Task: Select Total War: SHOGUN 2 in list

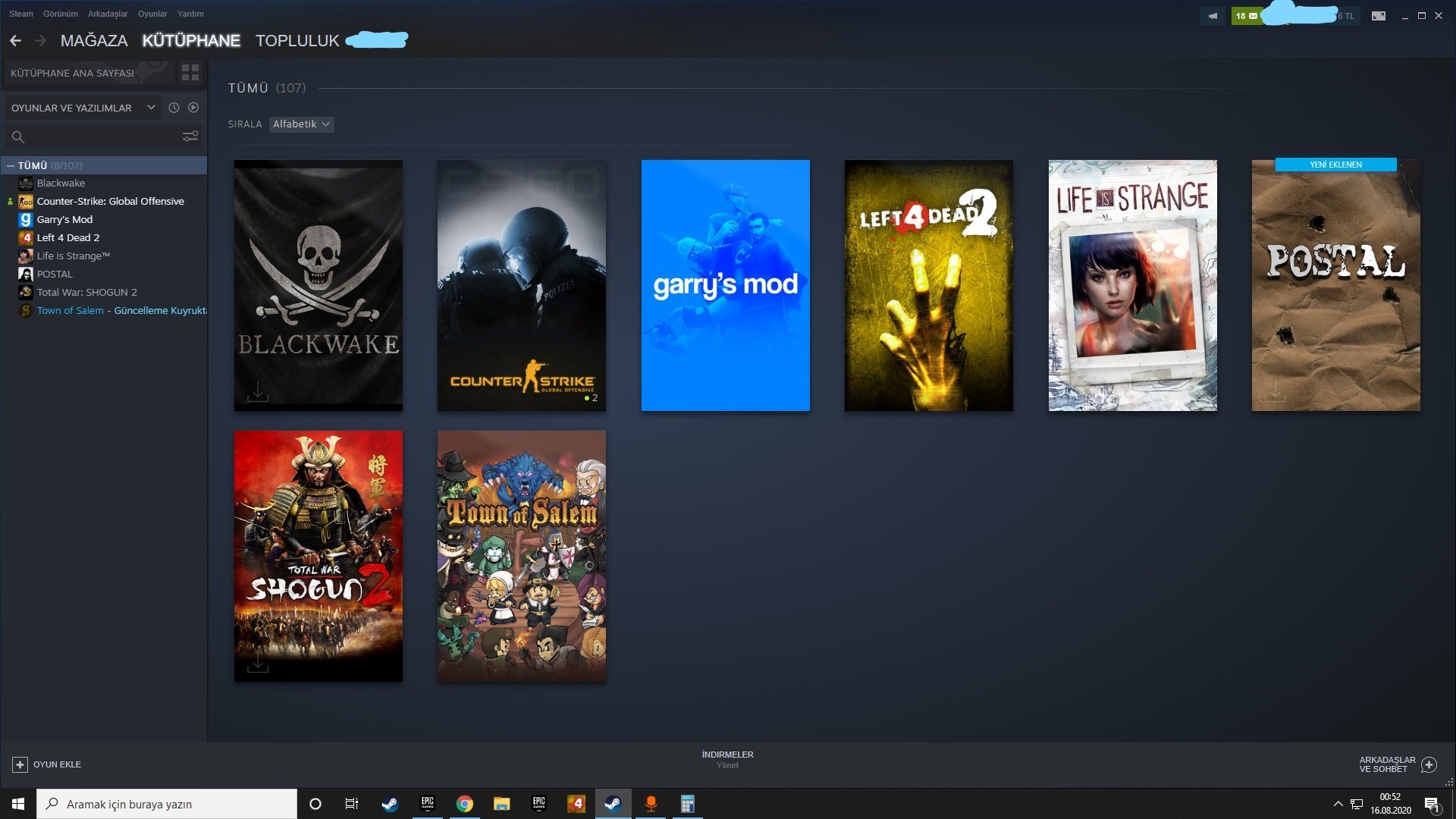Action: pyautogui.click(x=87, y=293)
